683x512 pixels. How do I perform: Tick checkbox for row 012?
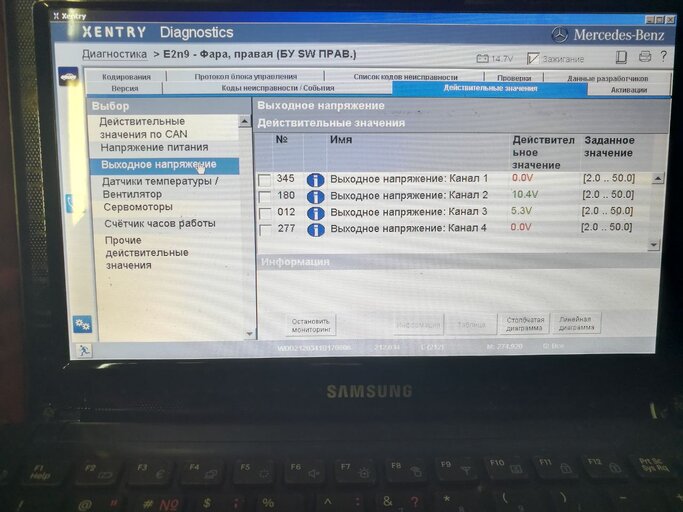click(x=265, y=213)
